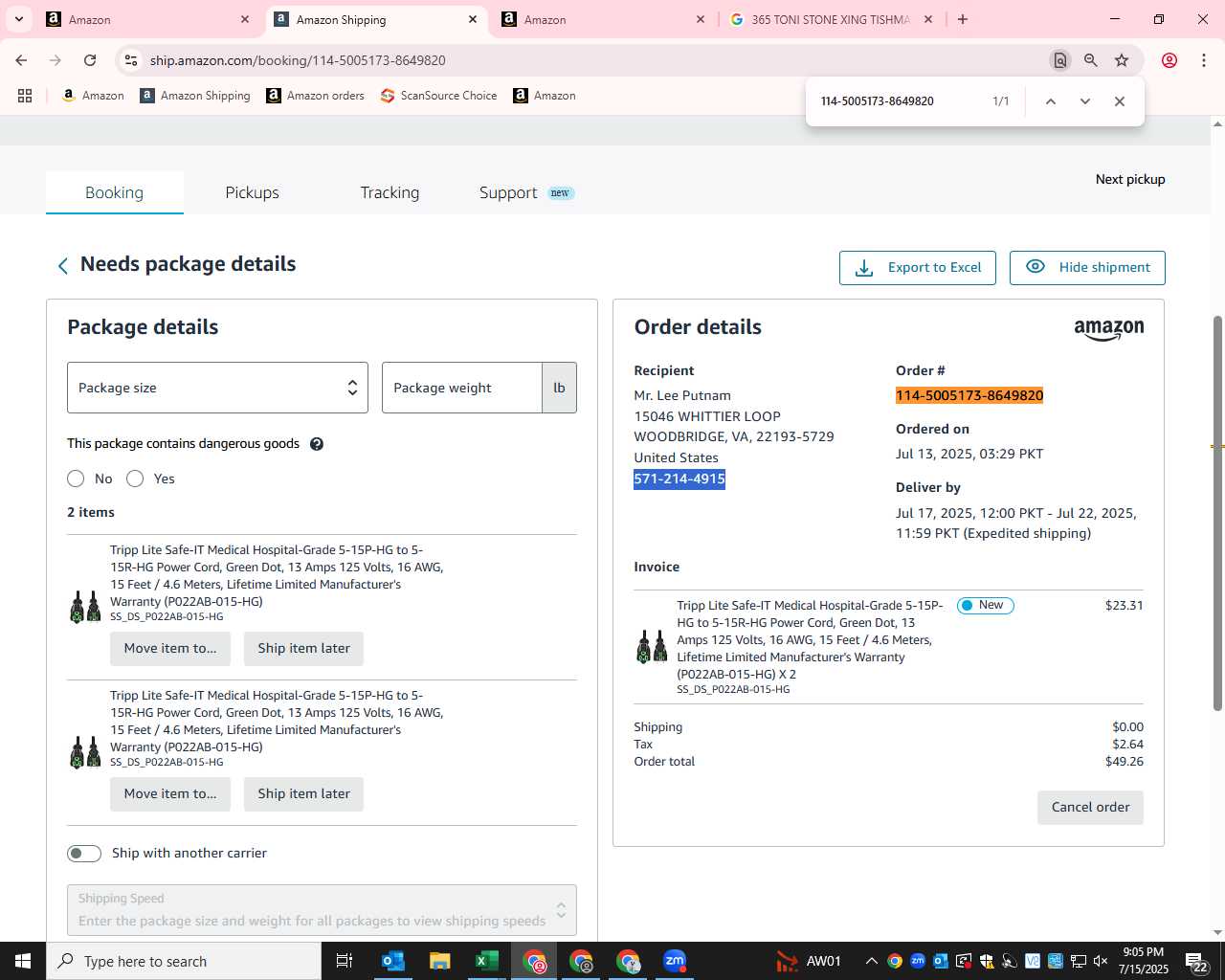Screen dimensions: 1225x980
Task: Open File Explorer from the taskbar
Action: coord(440,961)
